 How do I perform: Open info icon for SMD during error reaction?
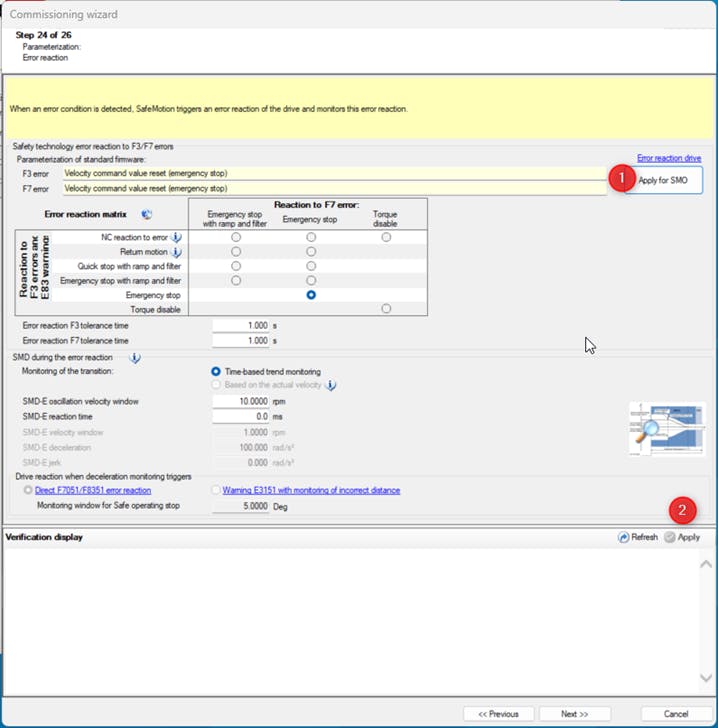(x=134, y=357)
